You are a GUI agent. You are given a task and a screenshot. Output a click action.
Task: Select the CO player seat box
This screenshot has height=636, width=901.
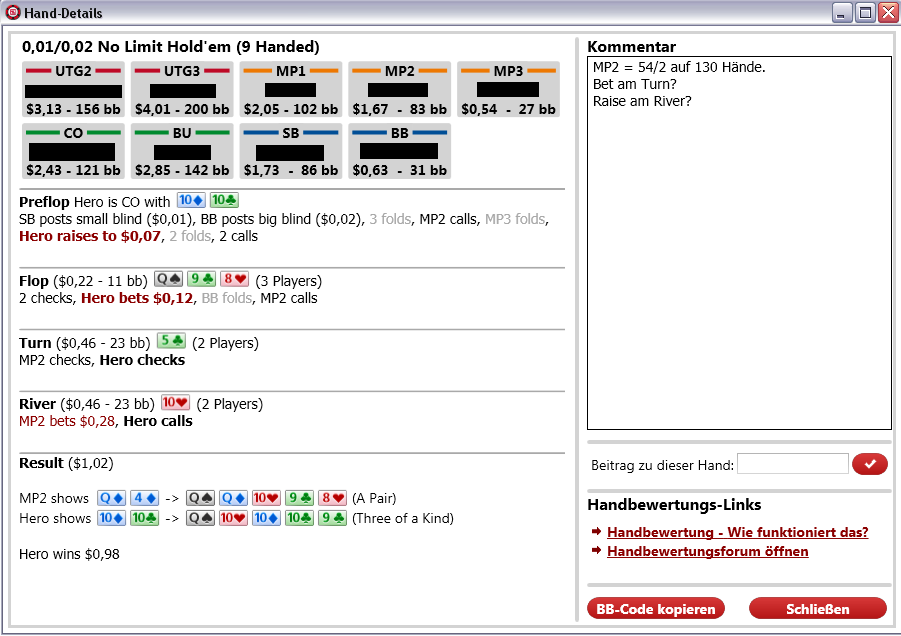[x=74, y=151]
